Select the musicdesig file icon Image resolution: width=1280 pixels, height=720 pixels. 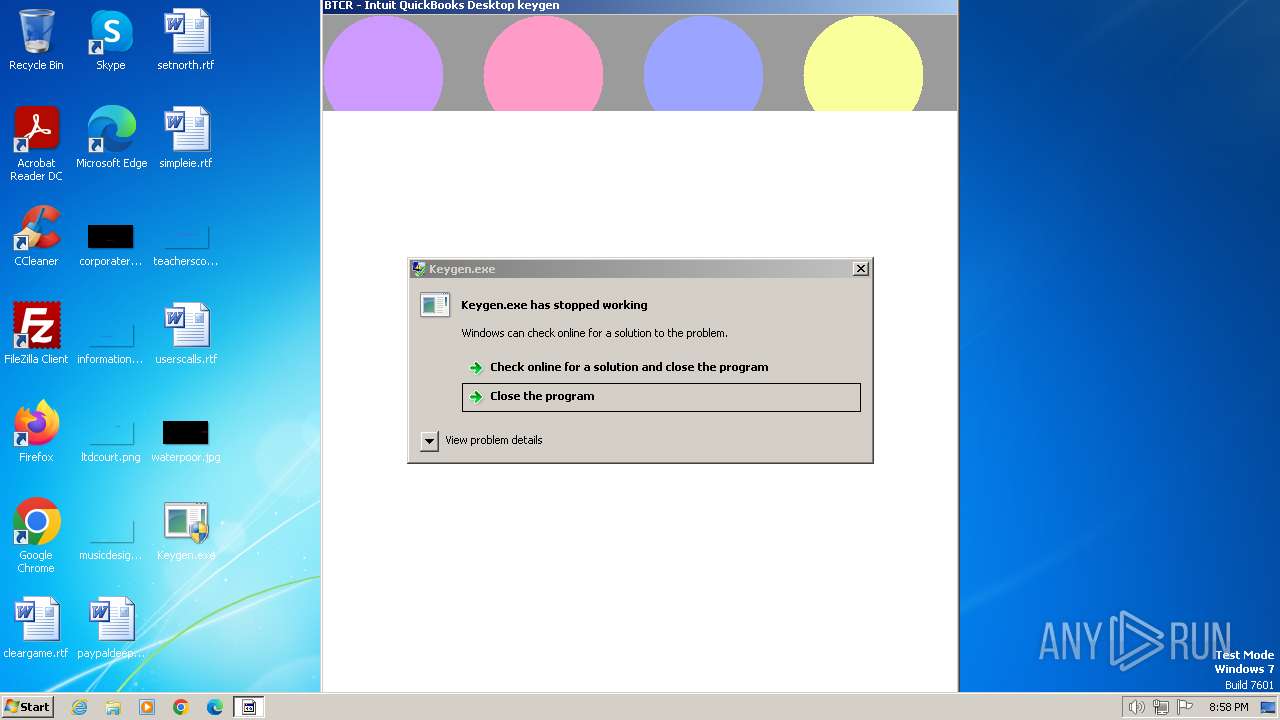(x=110, y=537)
